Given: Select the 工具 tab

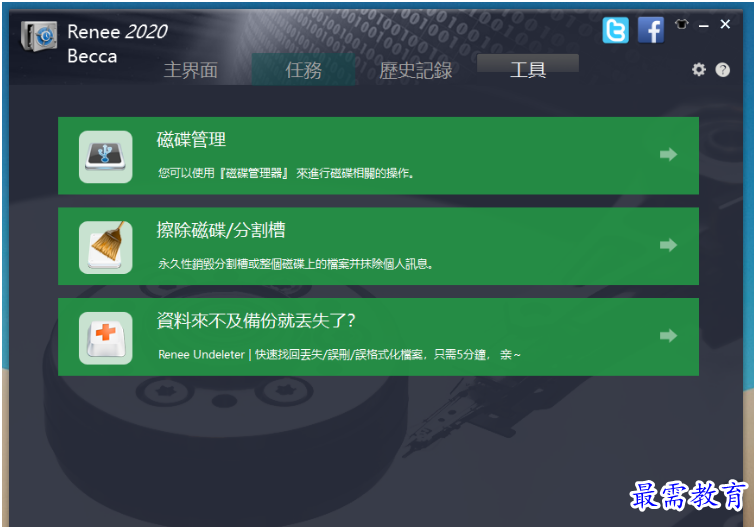Looking at the screenshot, I should [528, 69].
